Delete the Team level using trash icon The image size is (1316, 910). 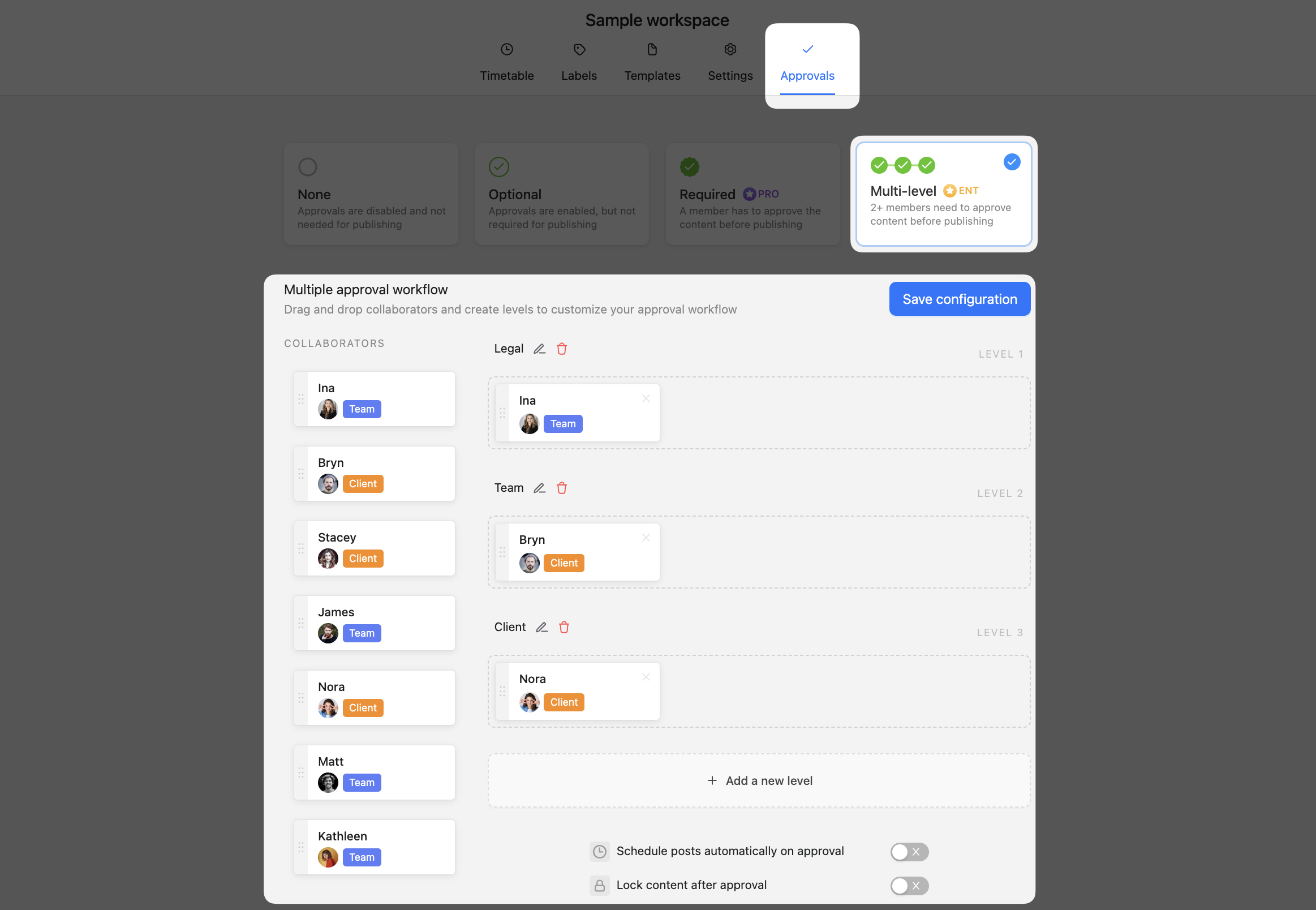[562, 488]
